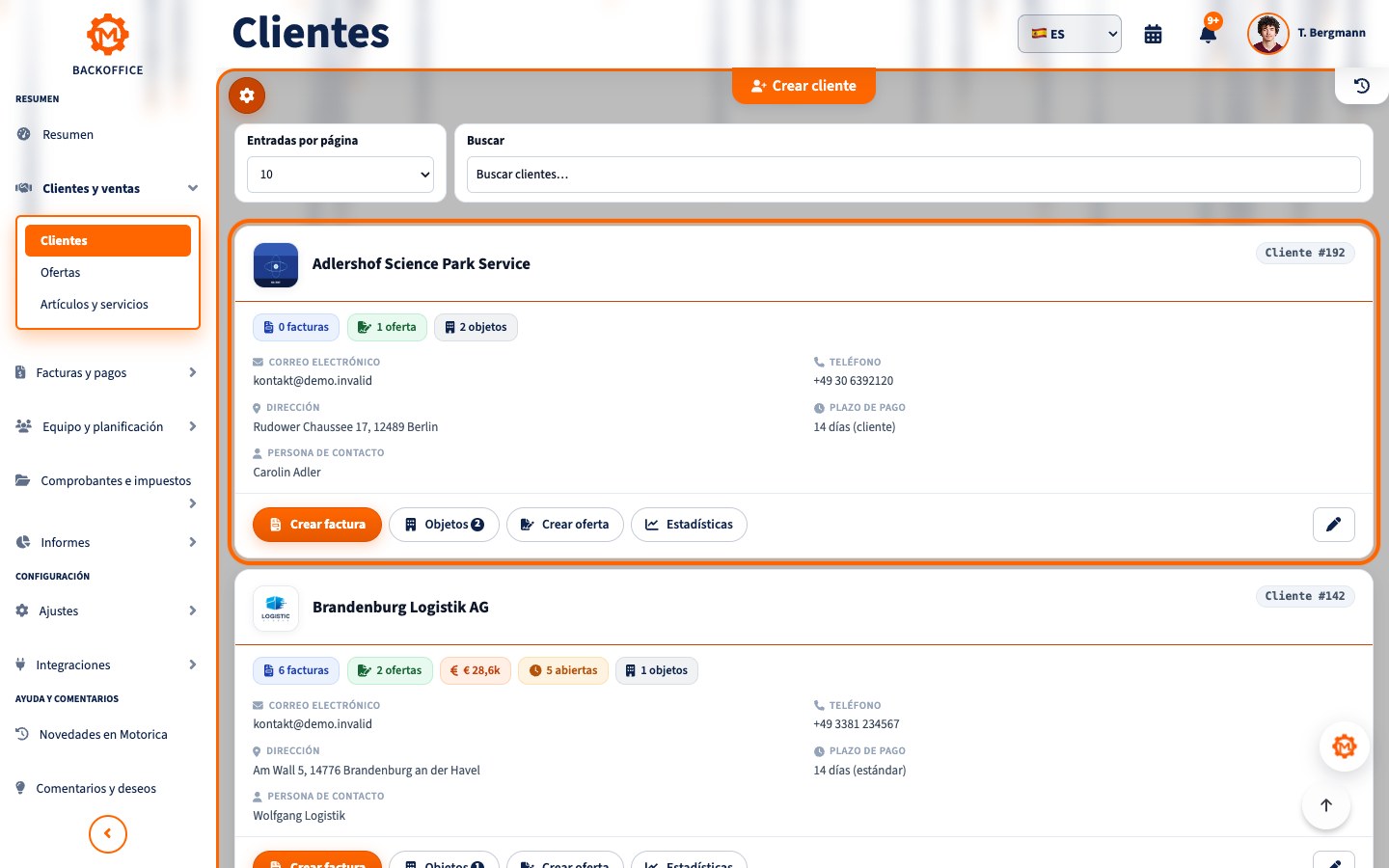
Task: Open Estadísticas for Adlershof
Action: pyautogui.click(x=689, y=525)
